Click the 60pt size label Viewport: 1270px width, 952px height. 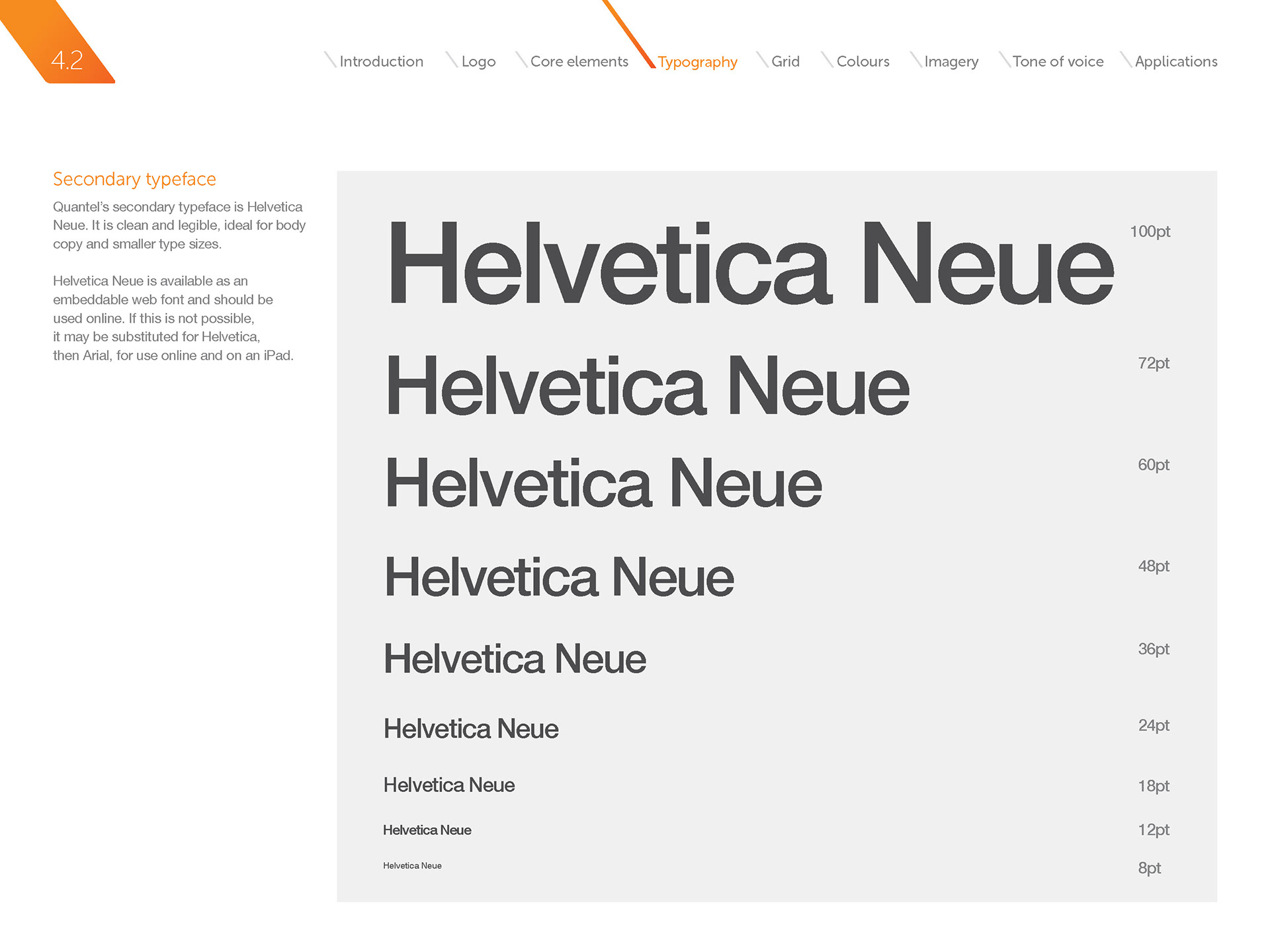coord(1154,465)
